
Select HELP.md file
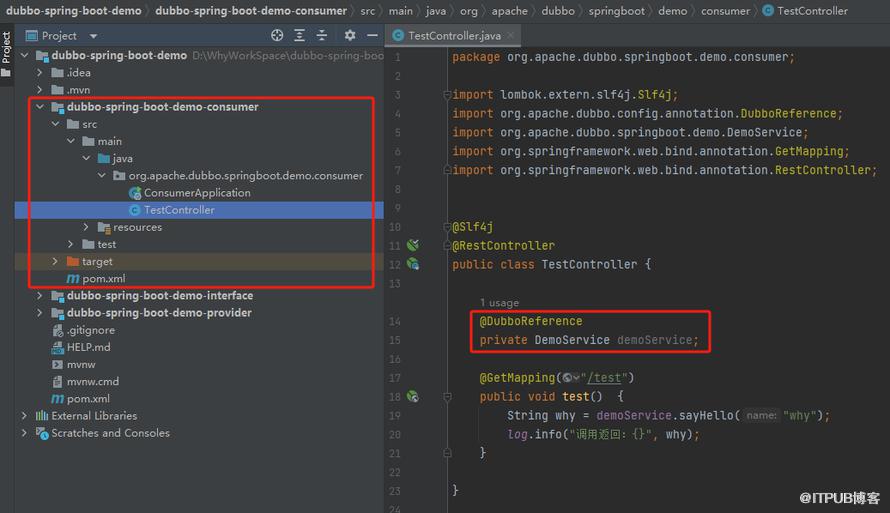click(x=89, y=347)
